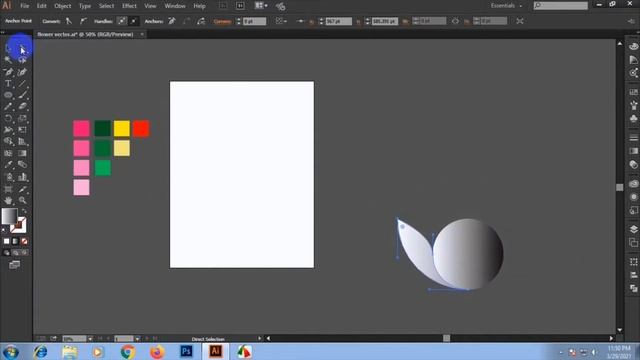Click the yellow color square on canvas

pos(122,129)
